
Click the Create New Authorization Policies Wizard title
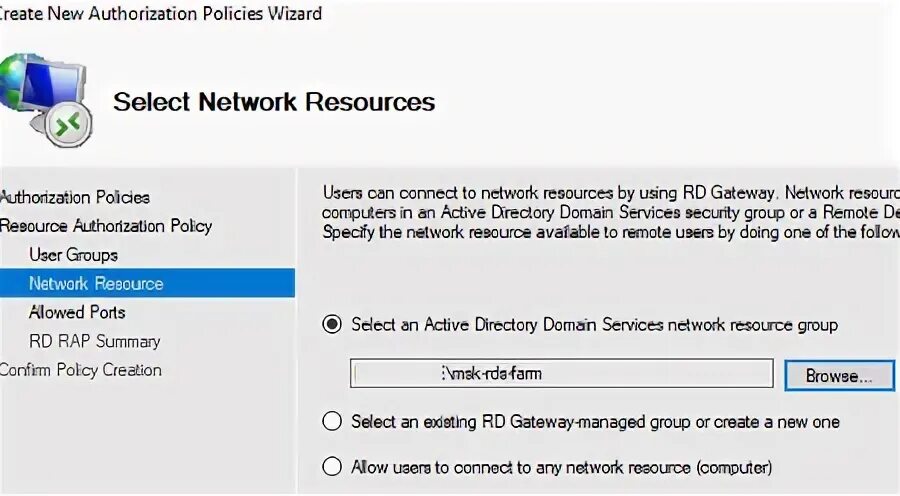click(161, 13)
